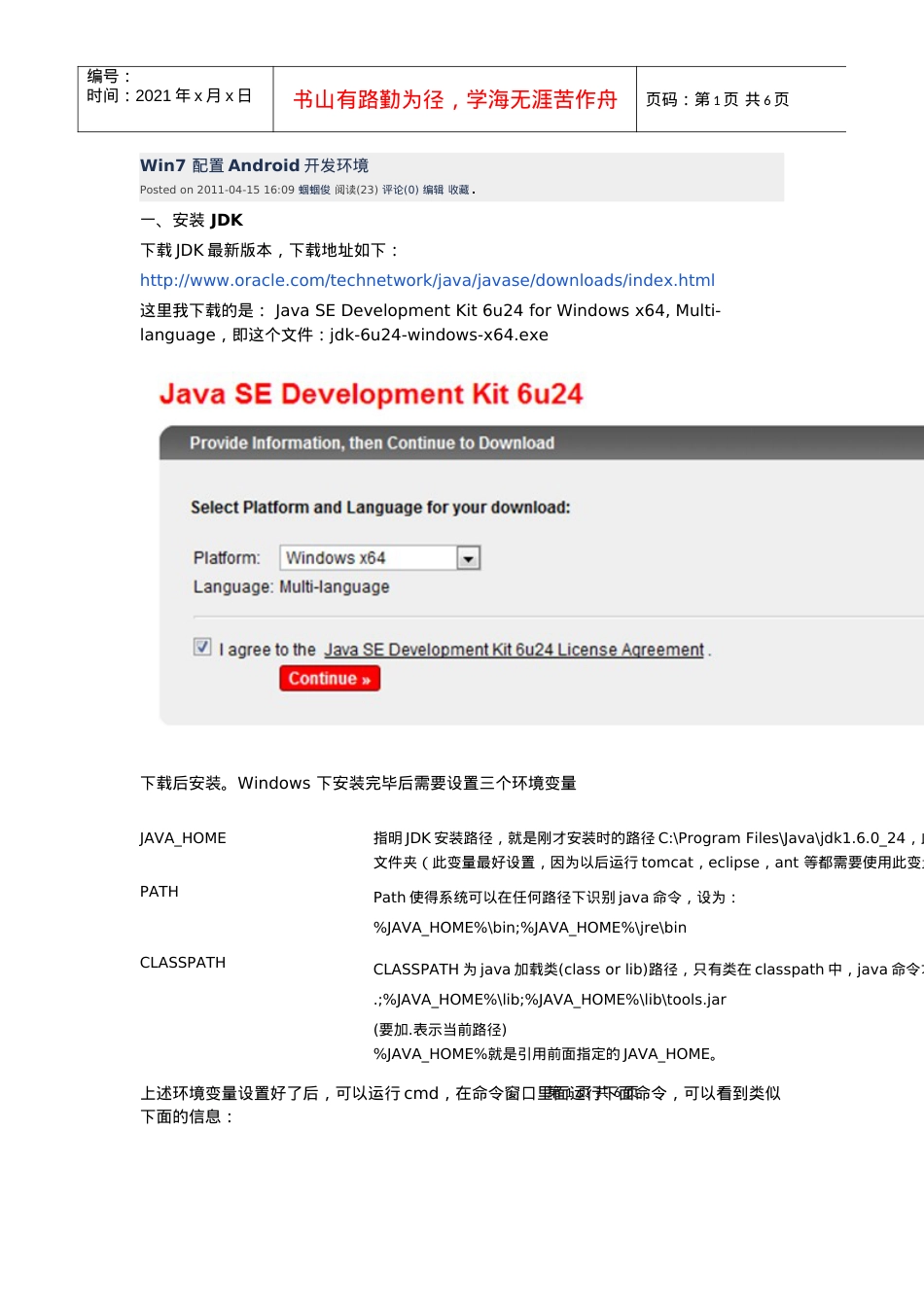Screen dimensions: 924x1307
Task: Click the '页码：第1页 共6页' page number text
Action: (718, 99)
